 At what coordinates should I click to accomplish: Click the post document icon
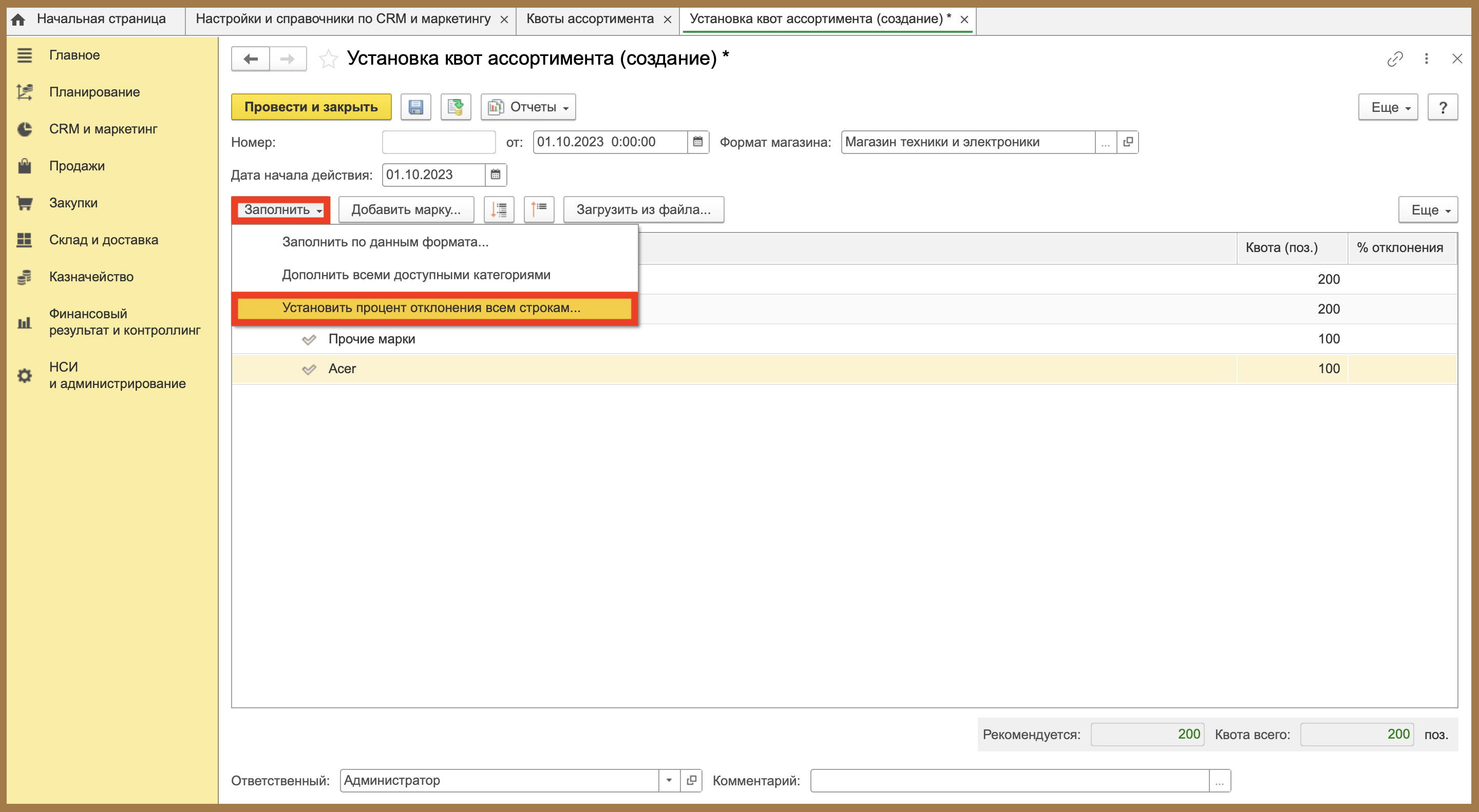[x=456, y=107]
